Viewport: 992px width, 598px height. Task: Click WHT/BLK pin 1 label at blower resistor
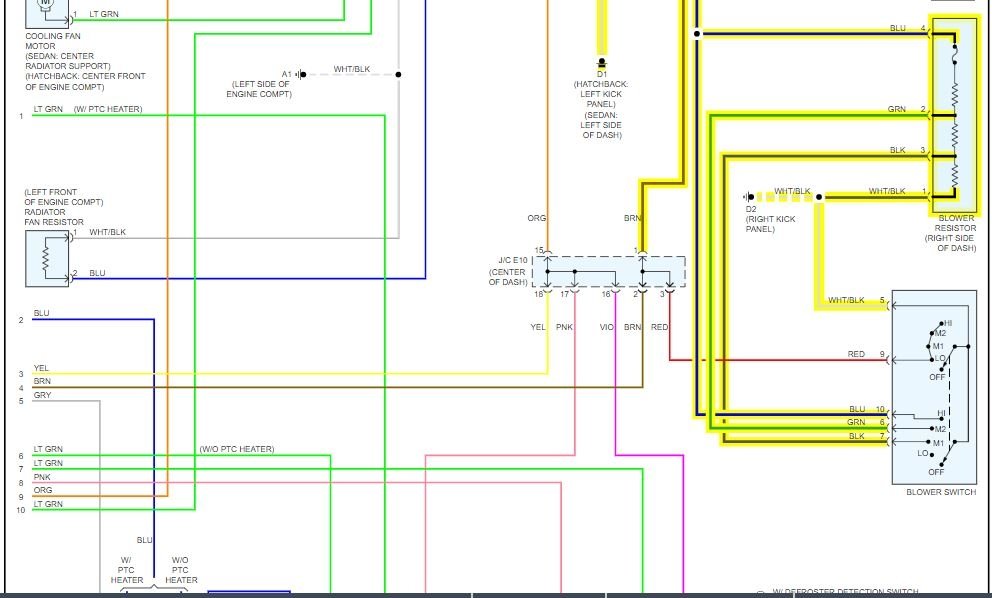[887, 190]
